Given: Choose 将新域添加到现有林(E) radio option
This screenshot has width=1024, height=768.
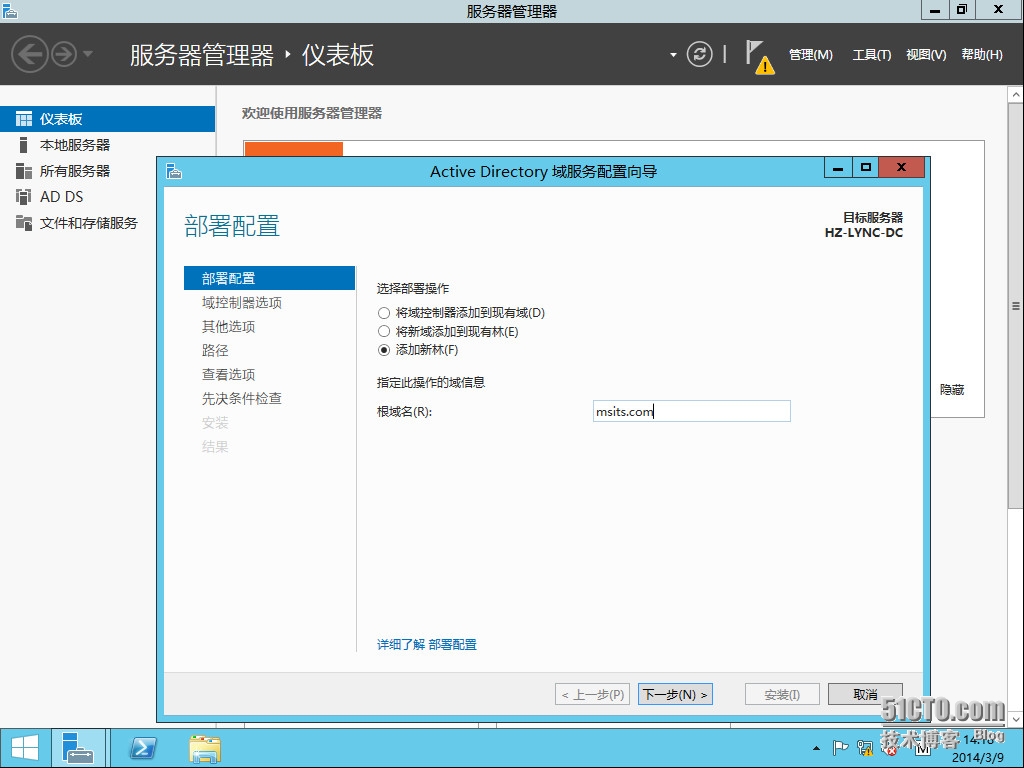Looking at the screenshot, I should pos(384,332).
